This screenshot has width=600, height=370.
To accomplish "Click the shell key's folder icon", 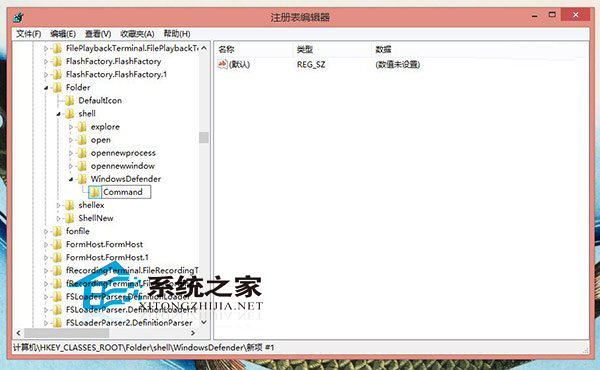I will (70, 114).
